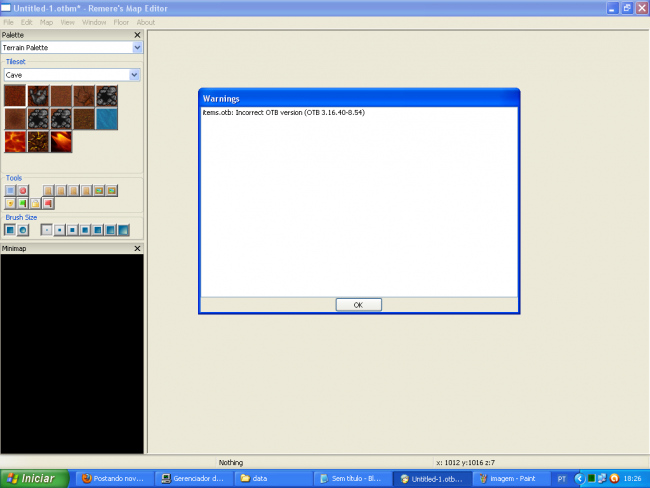This screenshot has width=650, height=488.
Task: Select the blue water terrain tile
Action: click(106, 119)
